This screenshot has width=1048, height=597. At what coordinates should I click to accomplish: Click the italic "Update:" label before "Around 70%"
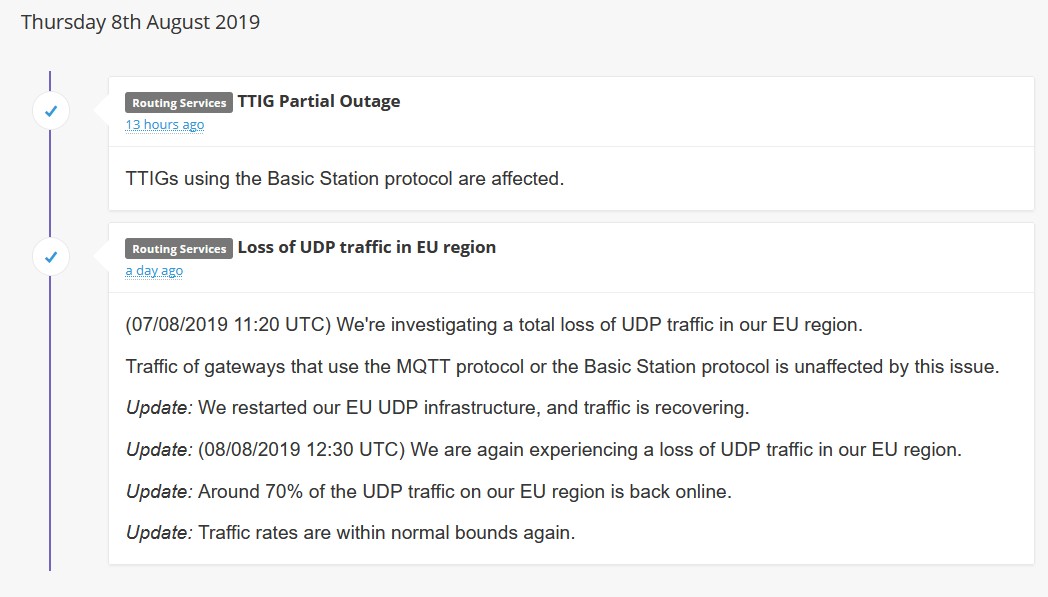[x=159, y=492]
